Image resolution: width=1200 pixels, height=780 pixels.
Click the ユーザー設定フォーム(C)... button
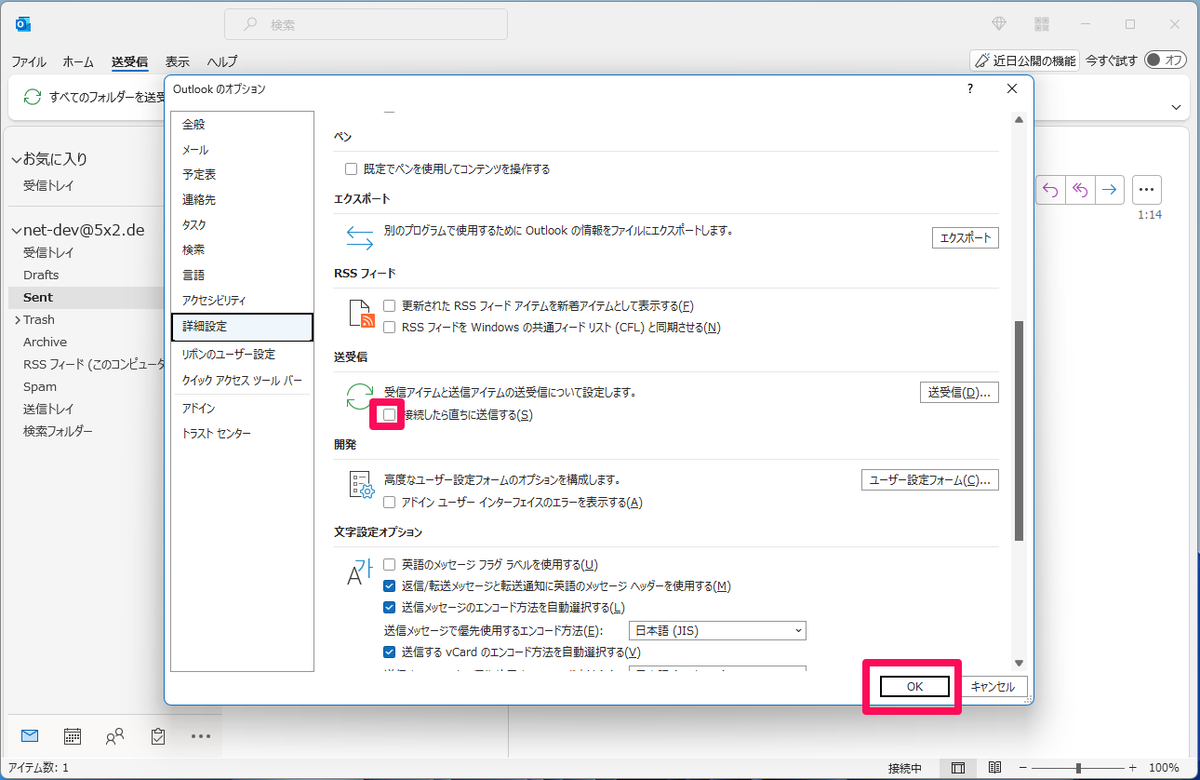[x=930, y=480]
